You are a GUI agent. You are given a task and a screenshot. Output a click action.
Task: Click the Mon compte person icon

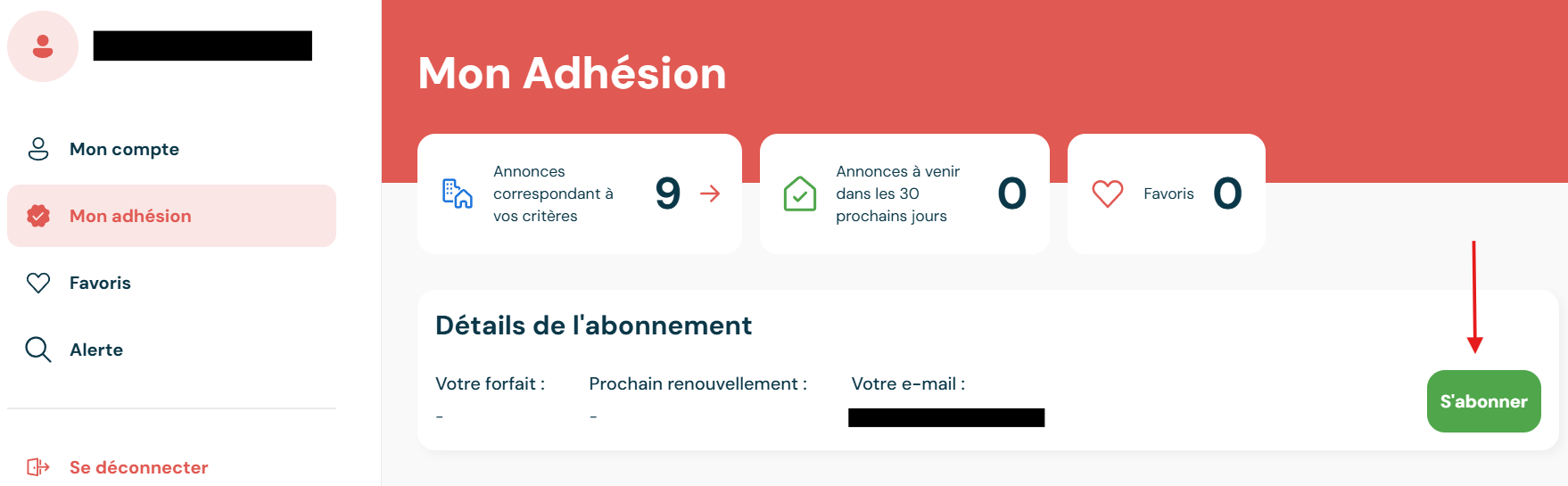pyautogui.click(x=38, y=149)
